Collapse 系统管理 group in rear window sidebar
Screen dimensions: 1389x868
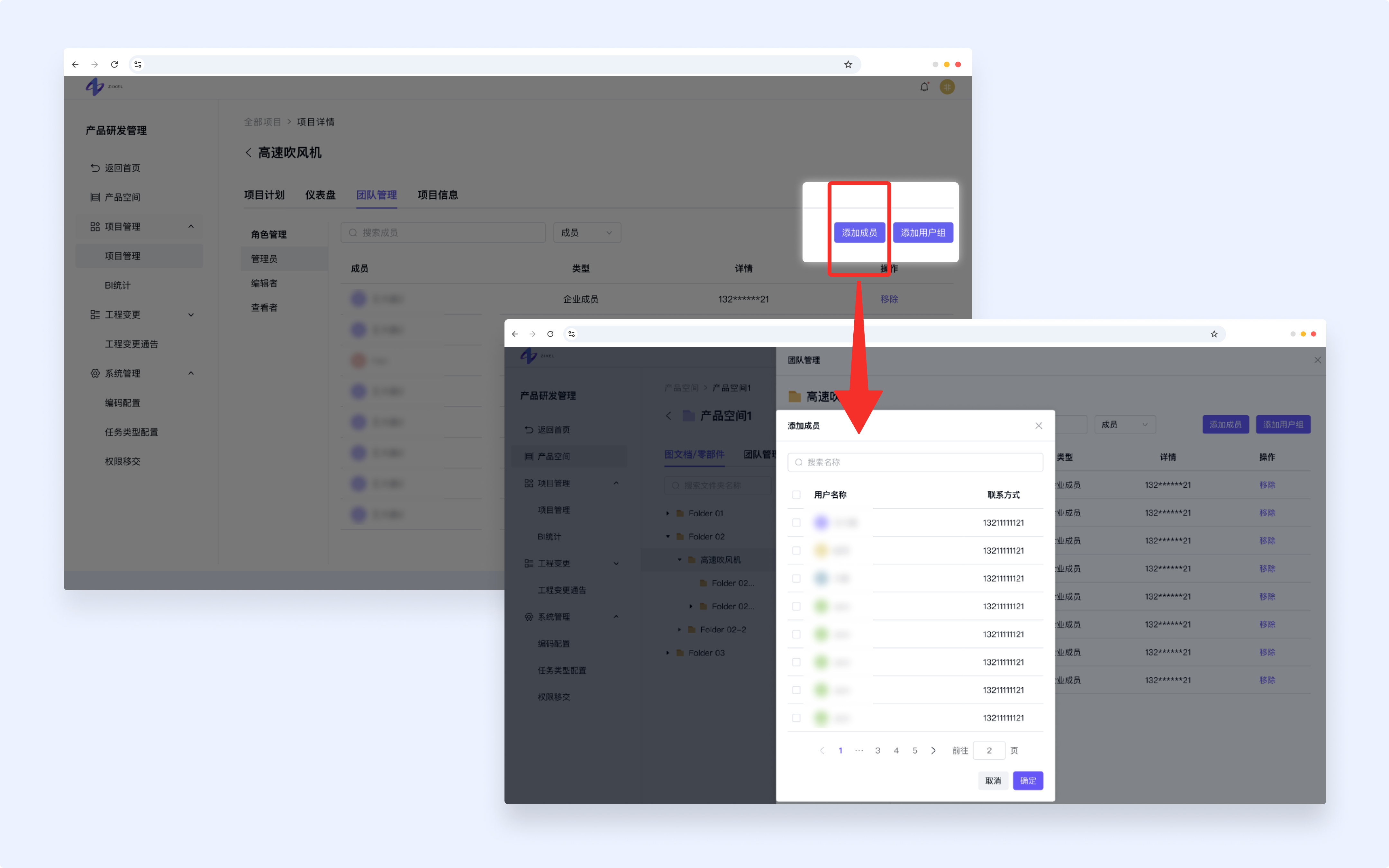pyautogui.click(x=191, y=373)
